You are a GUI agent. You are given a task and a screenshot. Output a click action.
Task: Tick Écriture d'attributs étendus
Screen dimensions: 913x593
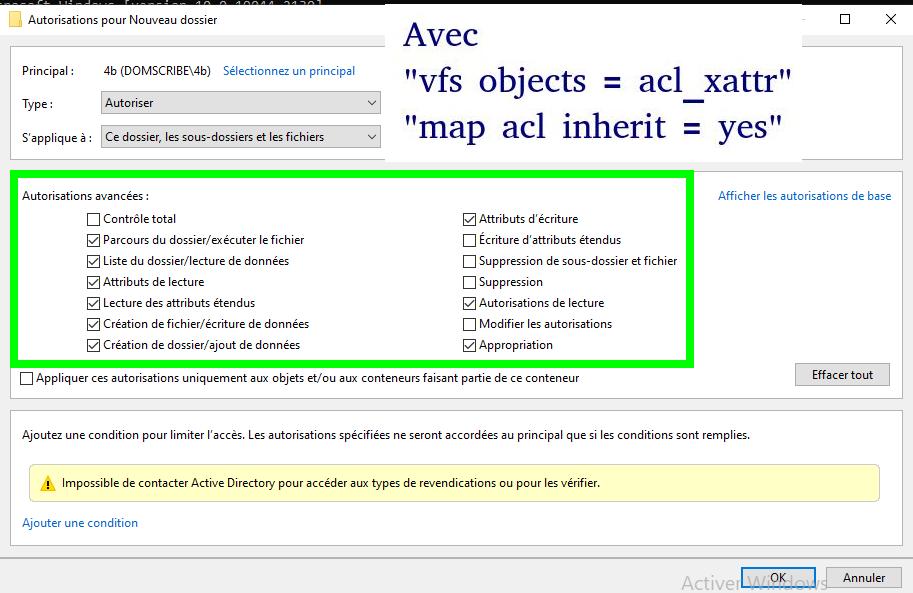click(470, 240)
